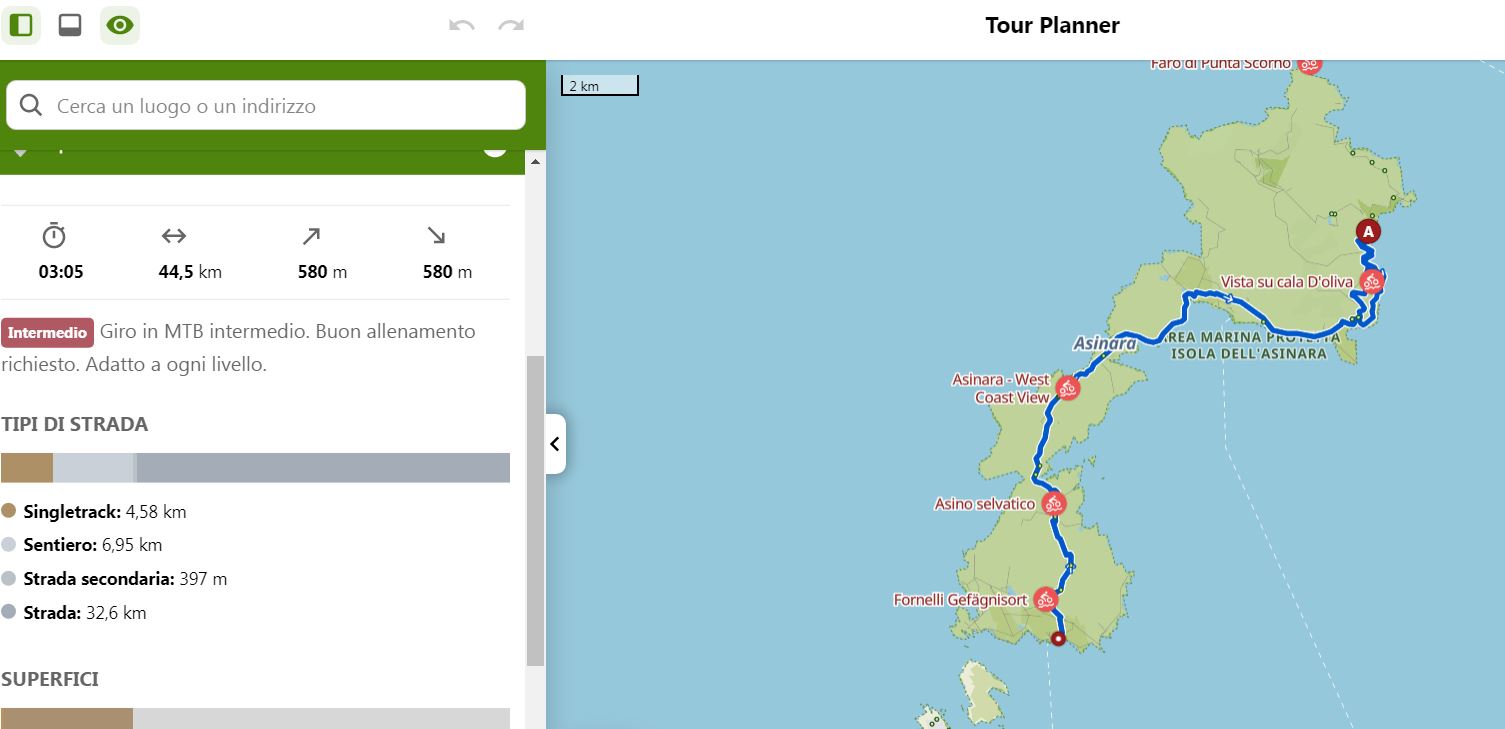Click the route end point marker
The image size is (1505, 729).
[1058, 639]
